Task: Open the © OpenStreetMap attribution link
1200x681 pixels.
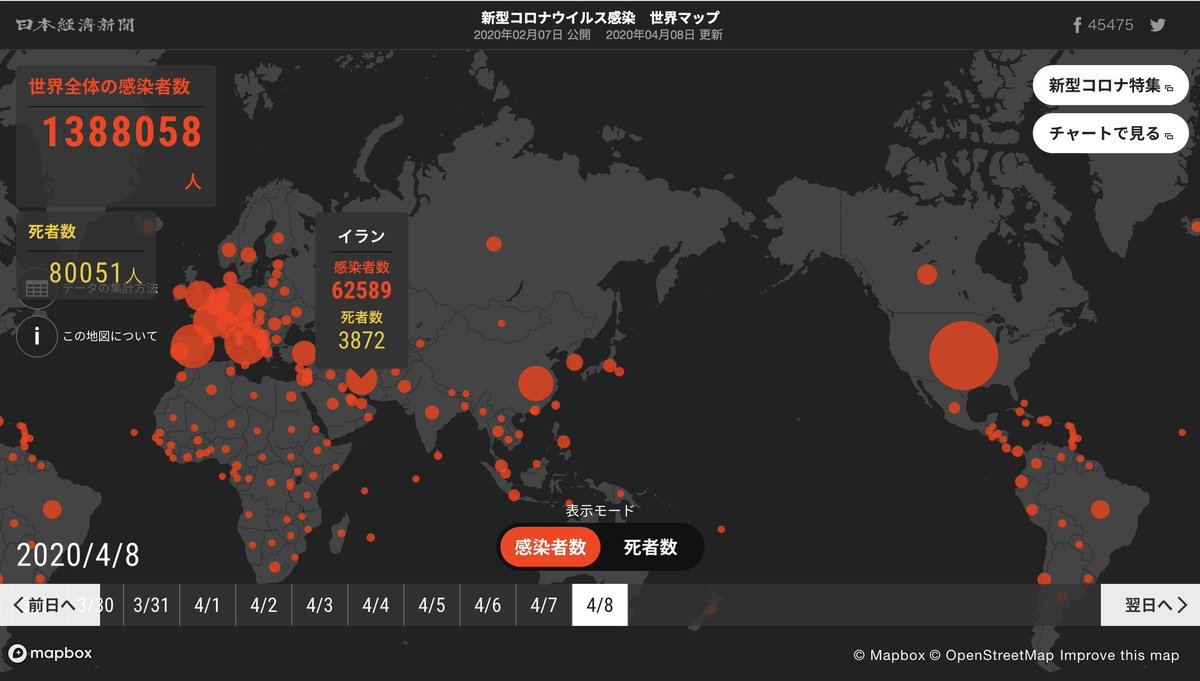Action: tap(992, 656)
